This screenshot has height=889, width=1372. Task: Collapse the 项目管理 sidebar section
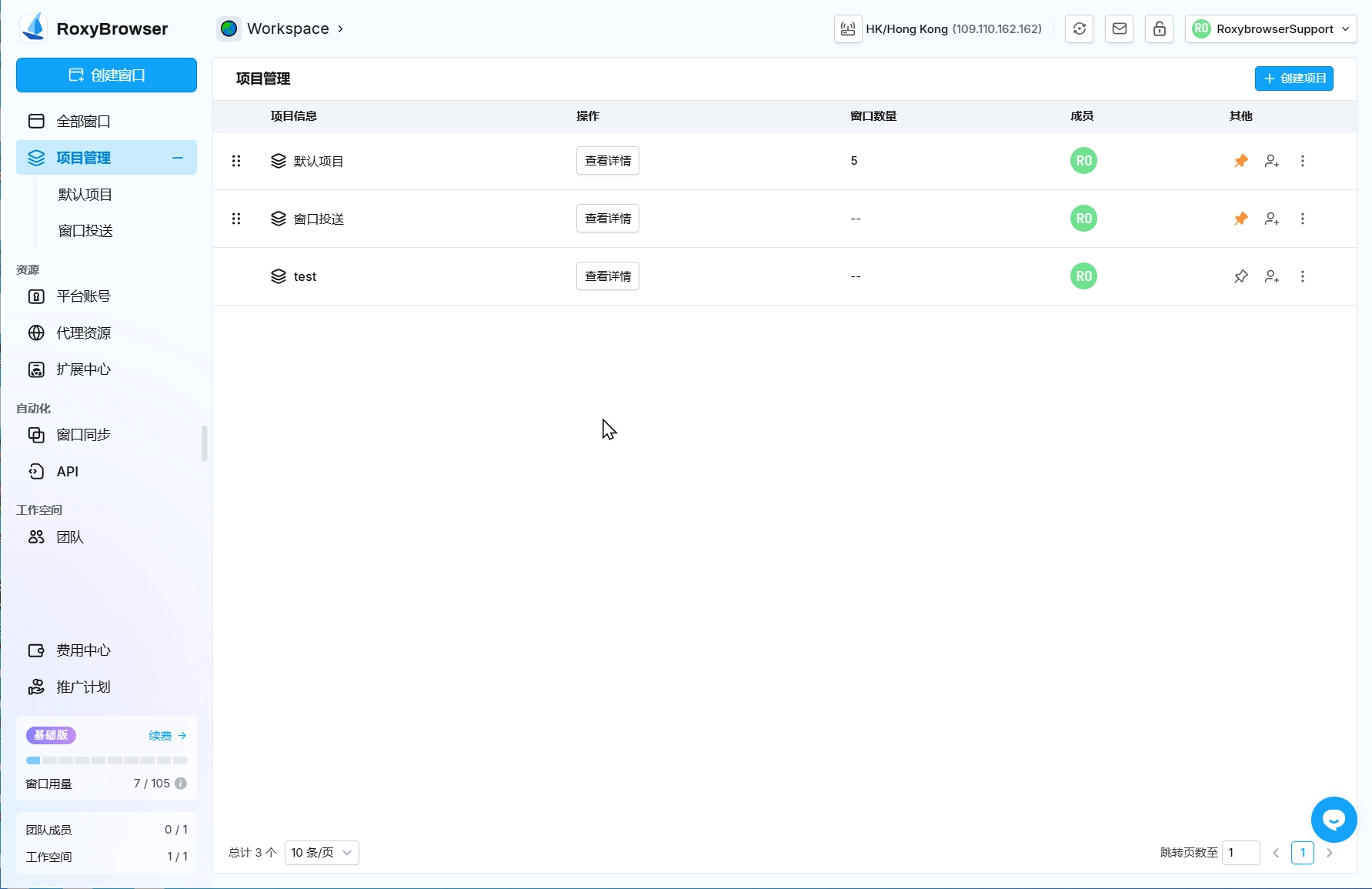pyautogui.click(x=178, y=158)
